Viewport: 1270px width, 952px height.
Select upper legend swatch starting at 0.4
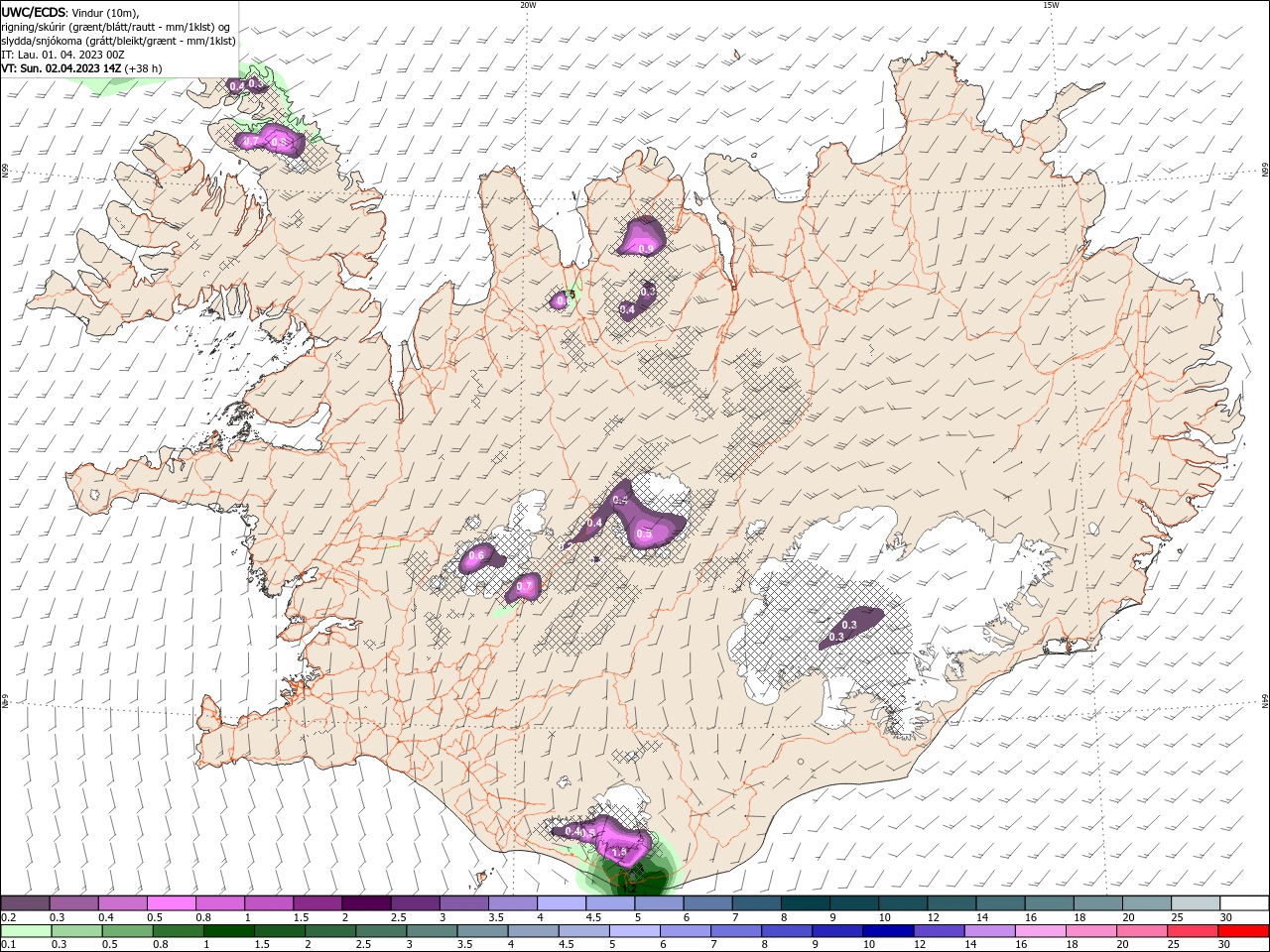123,903
